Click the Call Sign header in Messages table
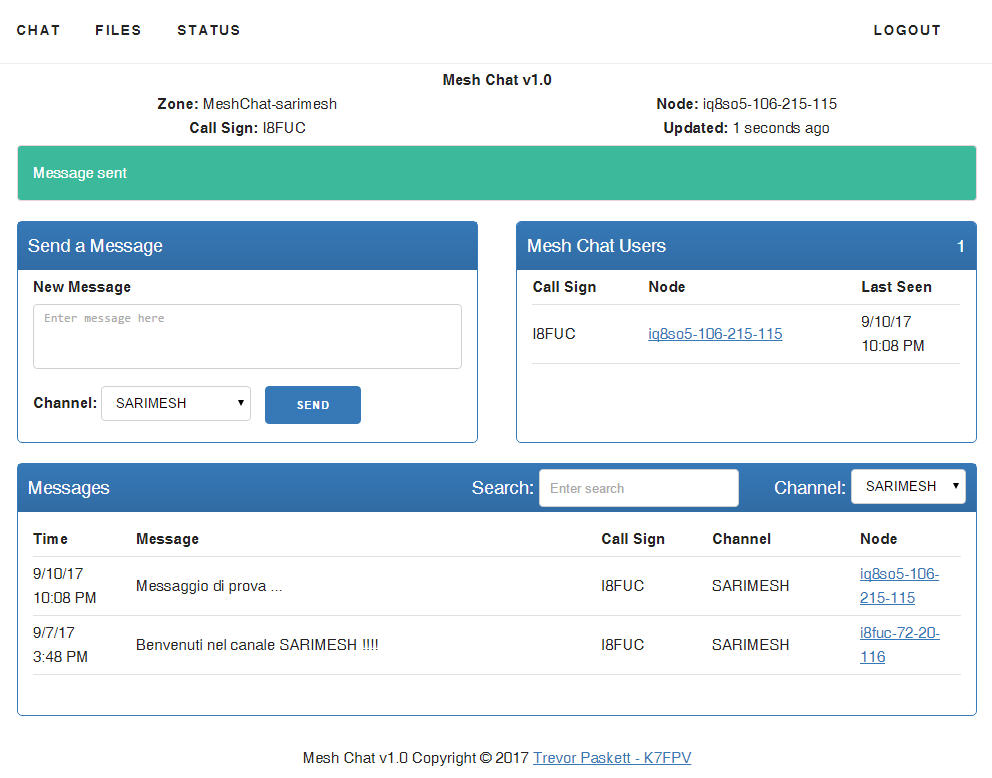Viewport: 992px width, 778px height. click(633, 539)
